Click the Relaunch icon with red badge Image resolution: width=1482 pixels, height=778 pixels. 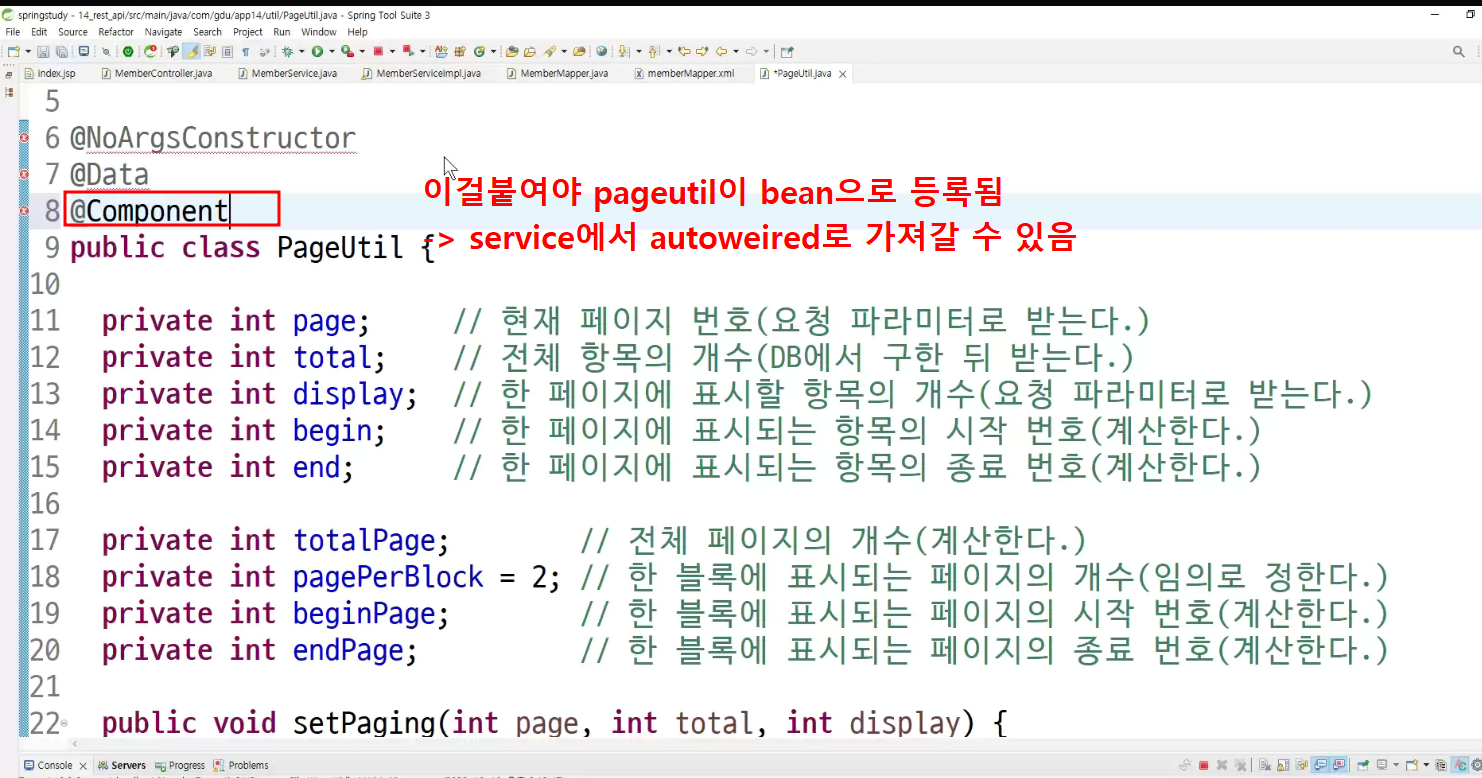[x=148, y=51]
